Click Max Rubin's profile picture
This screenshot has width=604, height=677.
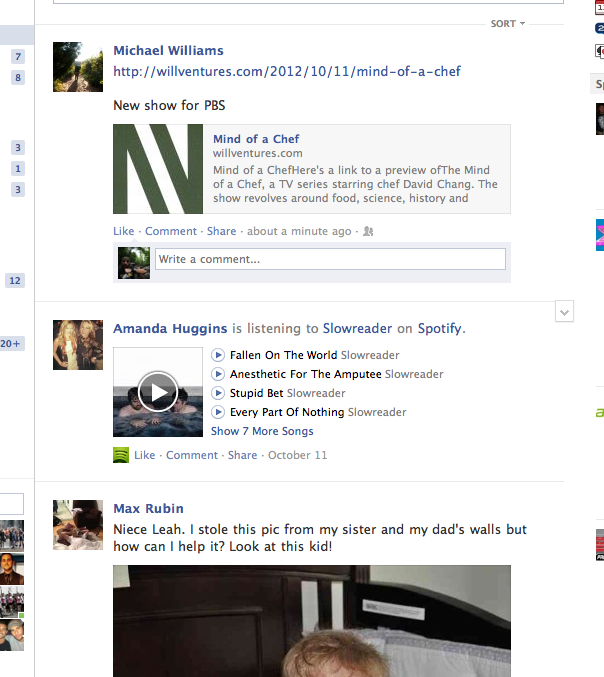[78, 525]
